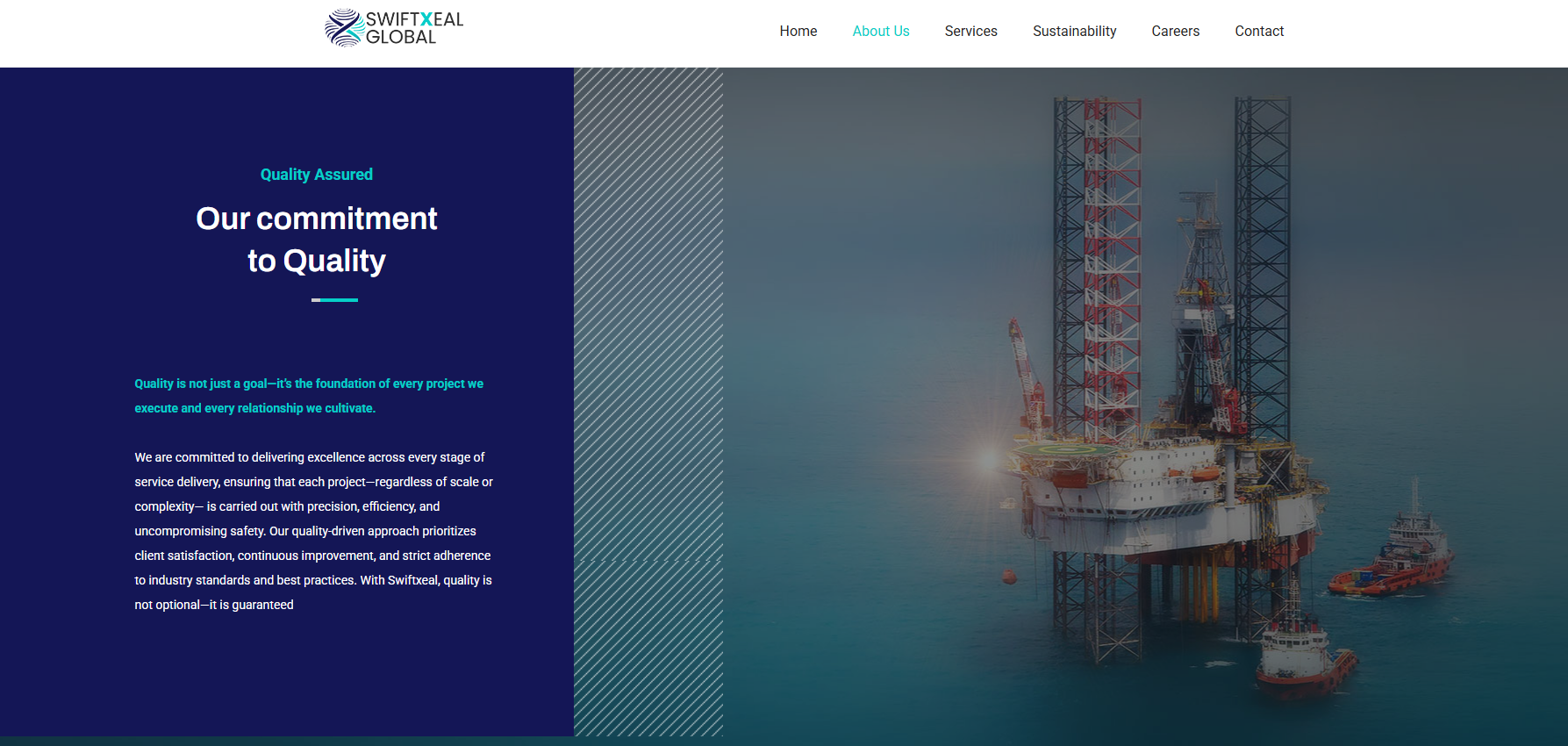Click the Swiftxeal swirl logo icon
Image resolution: width=1568 pixels, height=746 pixels.
coord(343,28)
